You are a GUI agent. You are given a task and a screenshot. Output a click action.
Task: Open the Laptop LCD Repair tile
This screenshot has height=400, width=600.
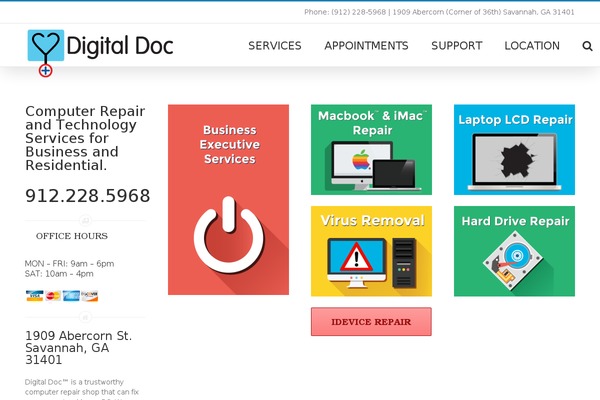pos(514,150)
